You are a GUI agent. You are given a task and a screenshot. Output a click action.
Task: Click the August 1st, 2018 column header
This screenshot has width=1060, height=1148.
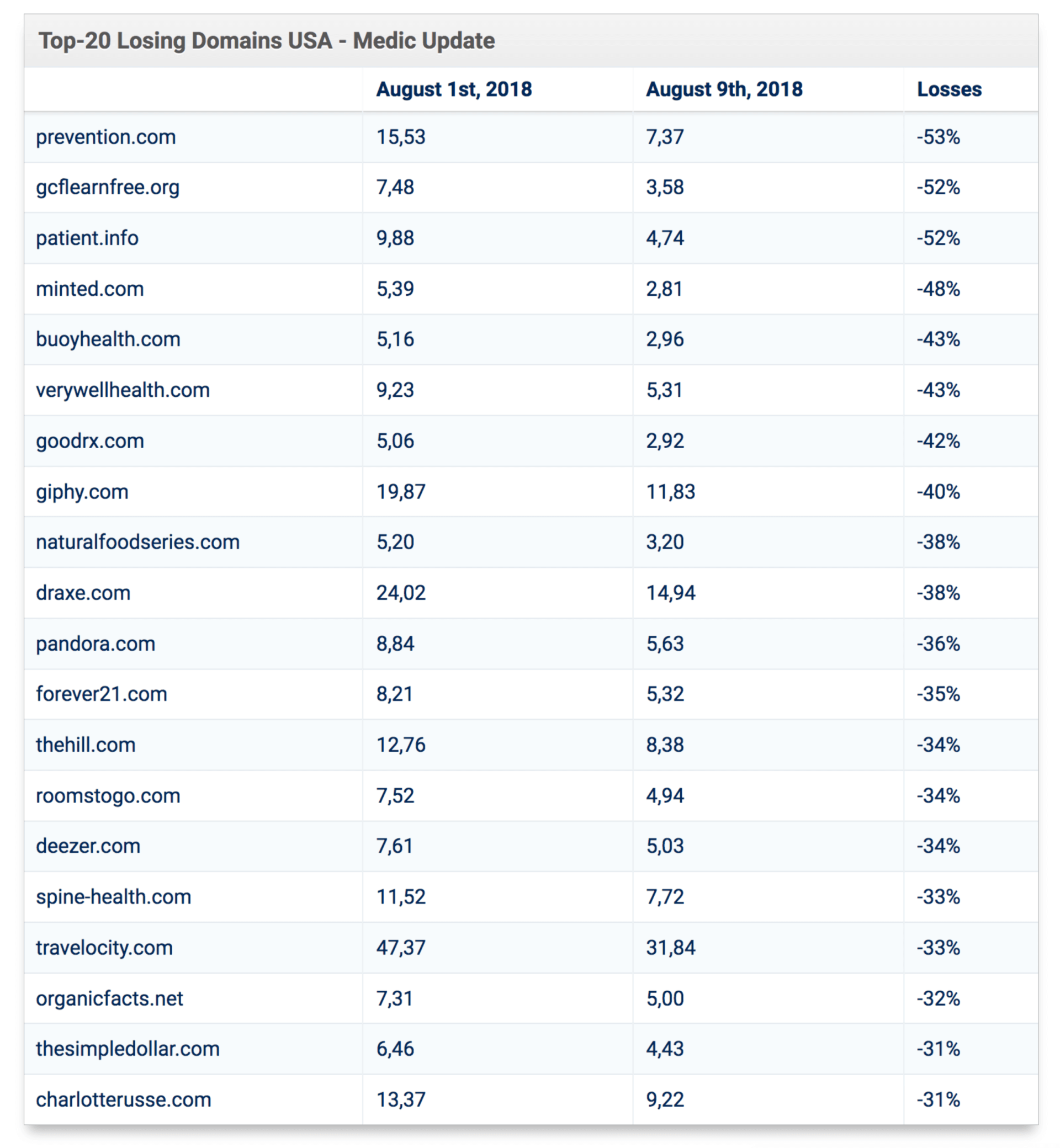tap(454, 89)
